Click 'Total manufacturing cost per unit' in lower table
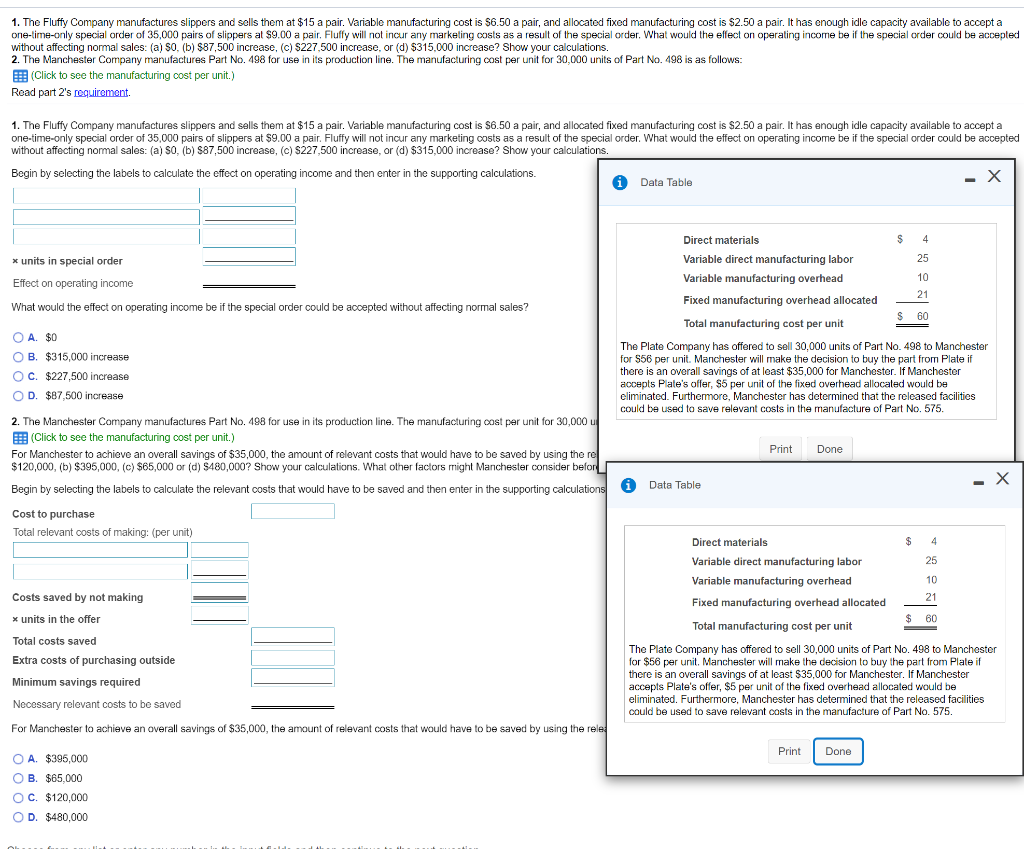This screenshot has height=849, width=1024. click(x=772, y=626)
